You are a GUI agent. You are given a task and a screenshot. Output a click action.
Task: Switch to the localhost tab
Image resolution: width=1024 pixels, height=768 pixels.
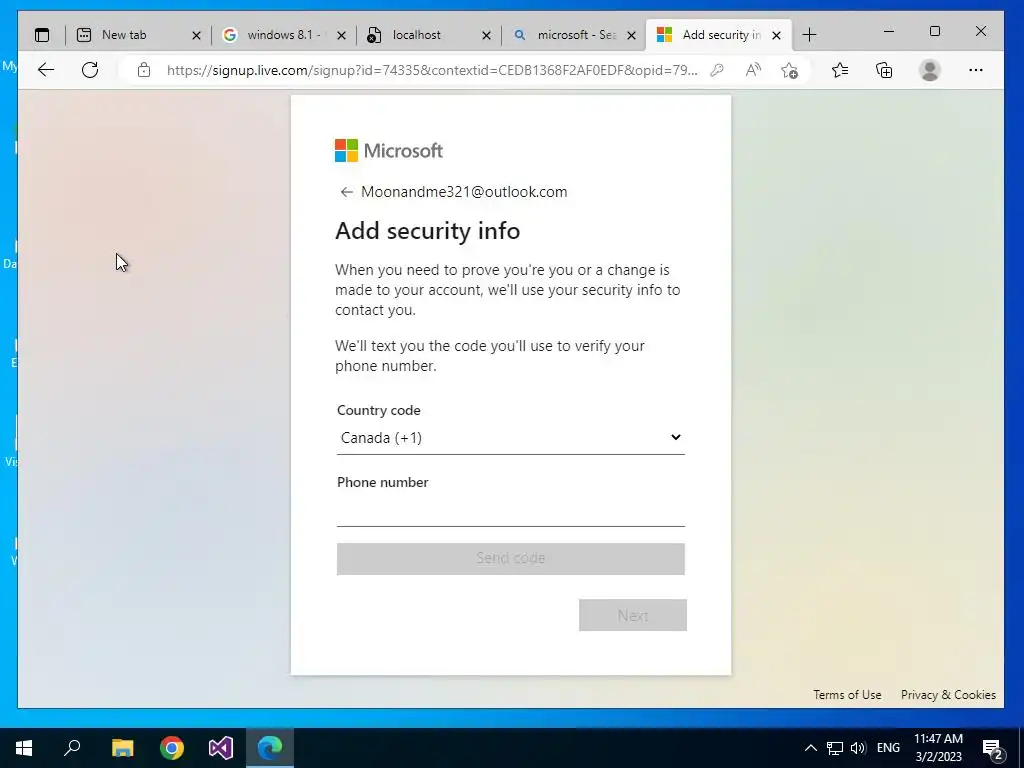[417, 35]
